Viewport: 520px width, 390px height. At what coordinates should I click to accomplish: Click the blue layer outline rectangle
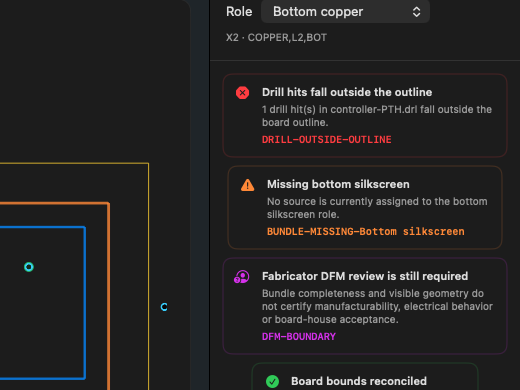[85, 303]
